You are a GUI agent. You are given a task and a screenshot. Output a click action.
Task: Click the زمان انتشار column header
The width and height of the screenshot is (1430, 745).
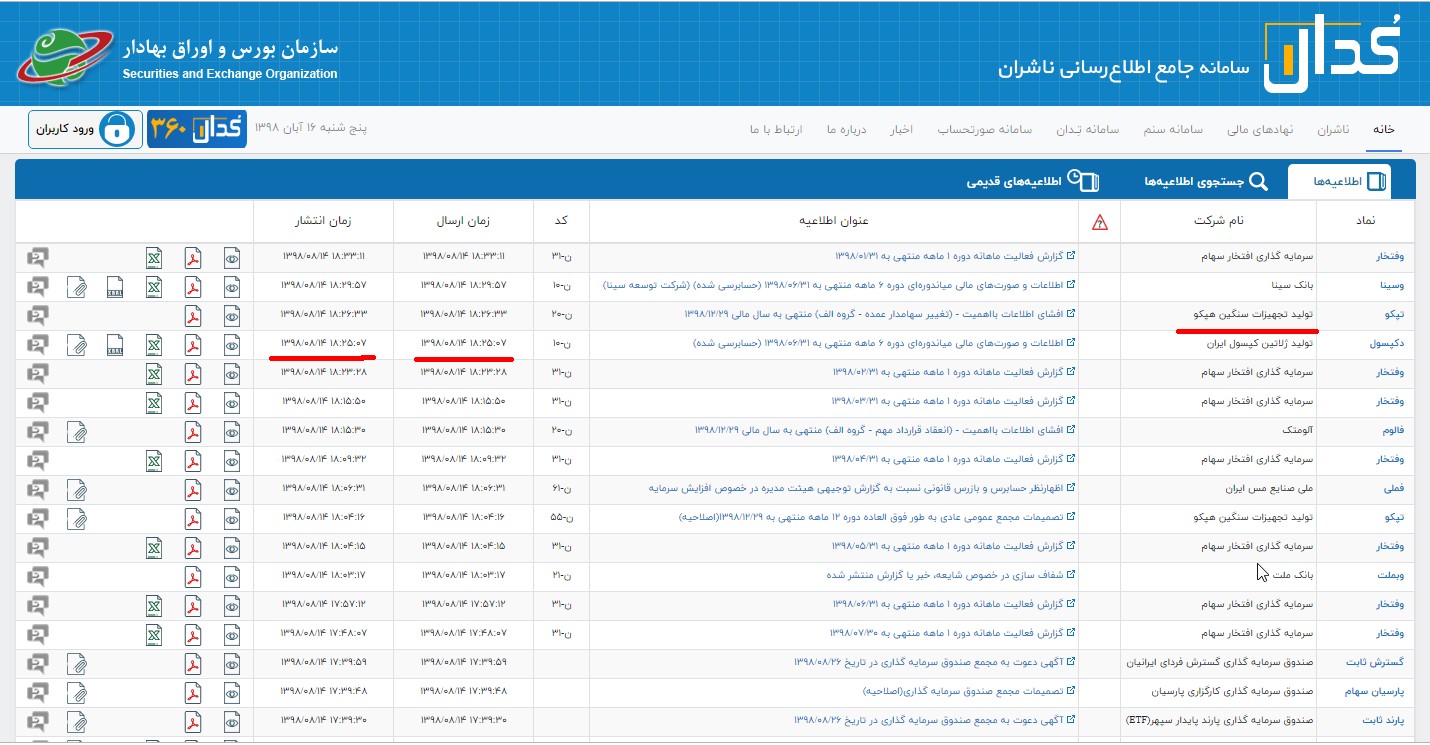pyautogui.click(x=324, y=222)
